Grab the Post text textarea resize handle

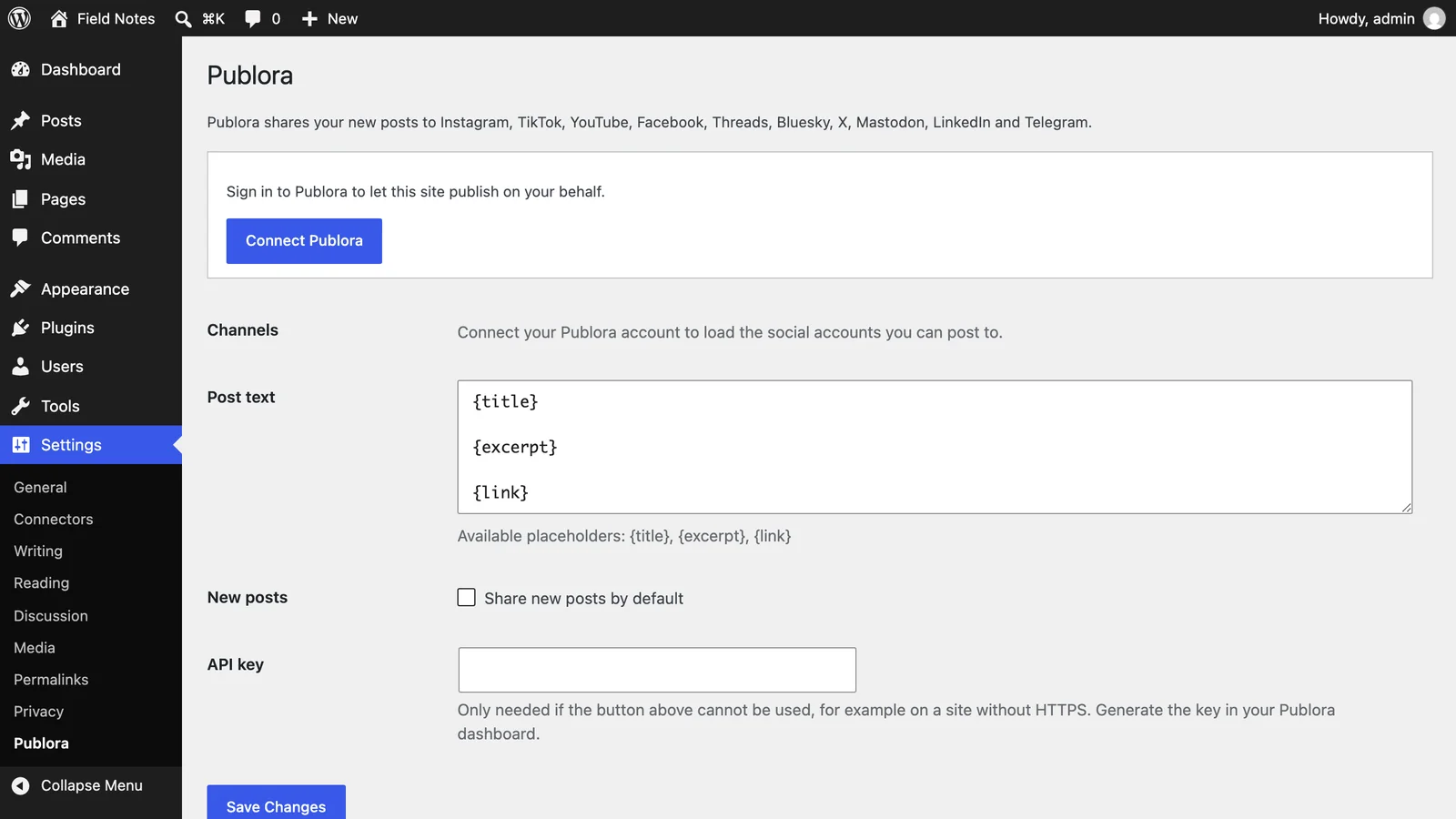click(1406, 507)
